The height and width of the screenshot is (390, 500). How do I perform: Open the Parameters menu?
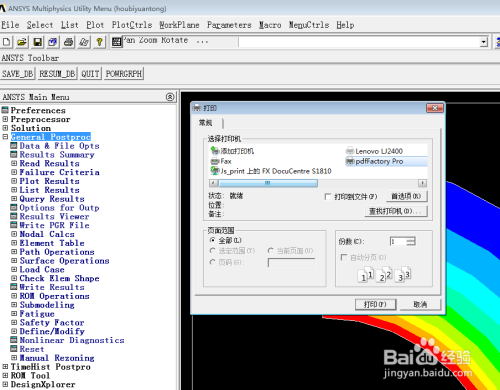click(x=229, y=25)
